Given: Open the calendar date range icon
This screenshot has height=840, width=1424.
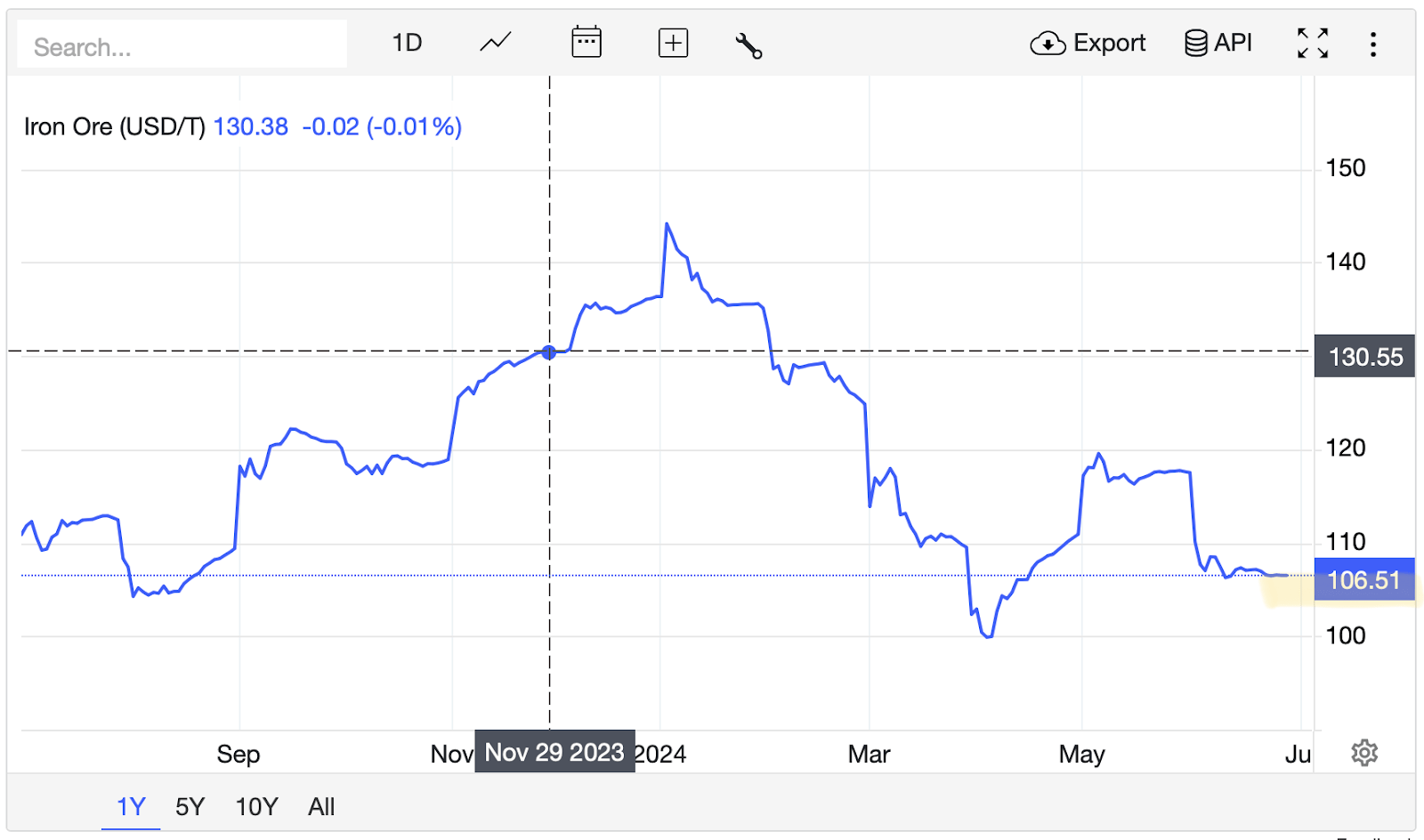Looking at the screenshot, I should pyautogui.click(x=587, y=43).
